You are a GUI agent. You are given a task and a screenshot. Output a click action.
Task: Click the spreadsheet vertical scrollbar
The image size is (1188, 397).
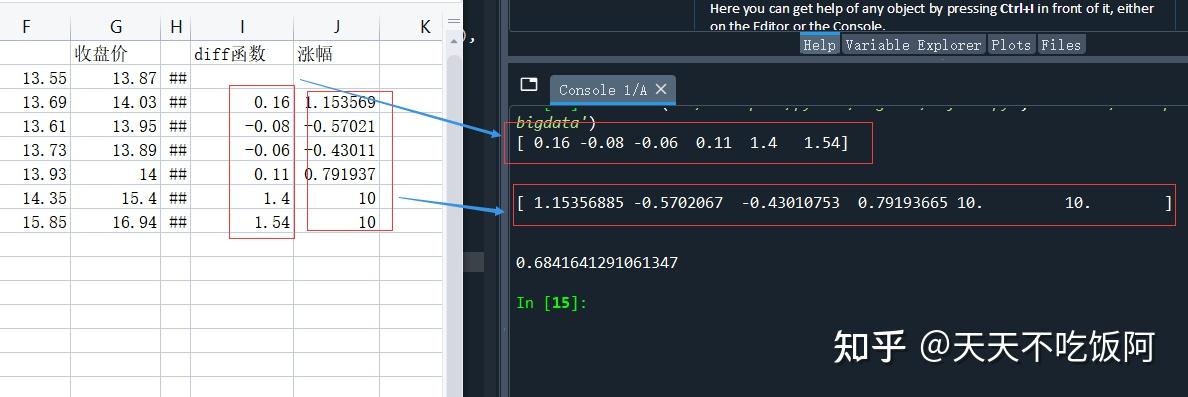pyautogui.click(x=454, y=212)
